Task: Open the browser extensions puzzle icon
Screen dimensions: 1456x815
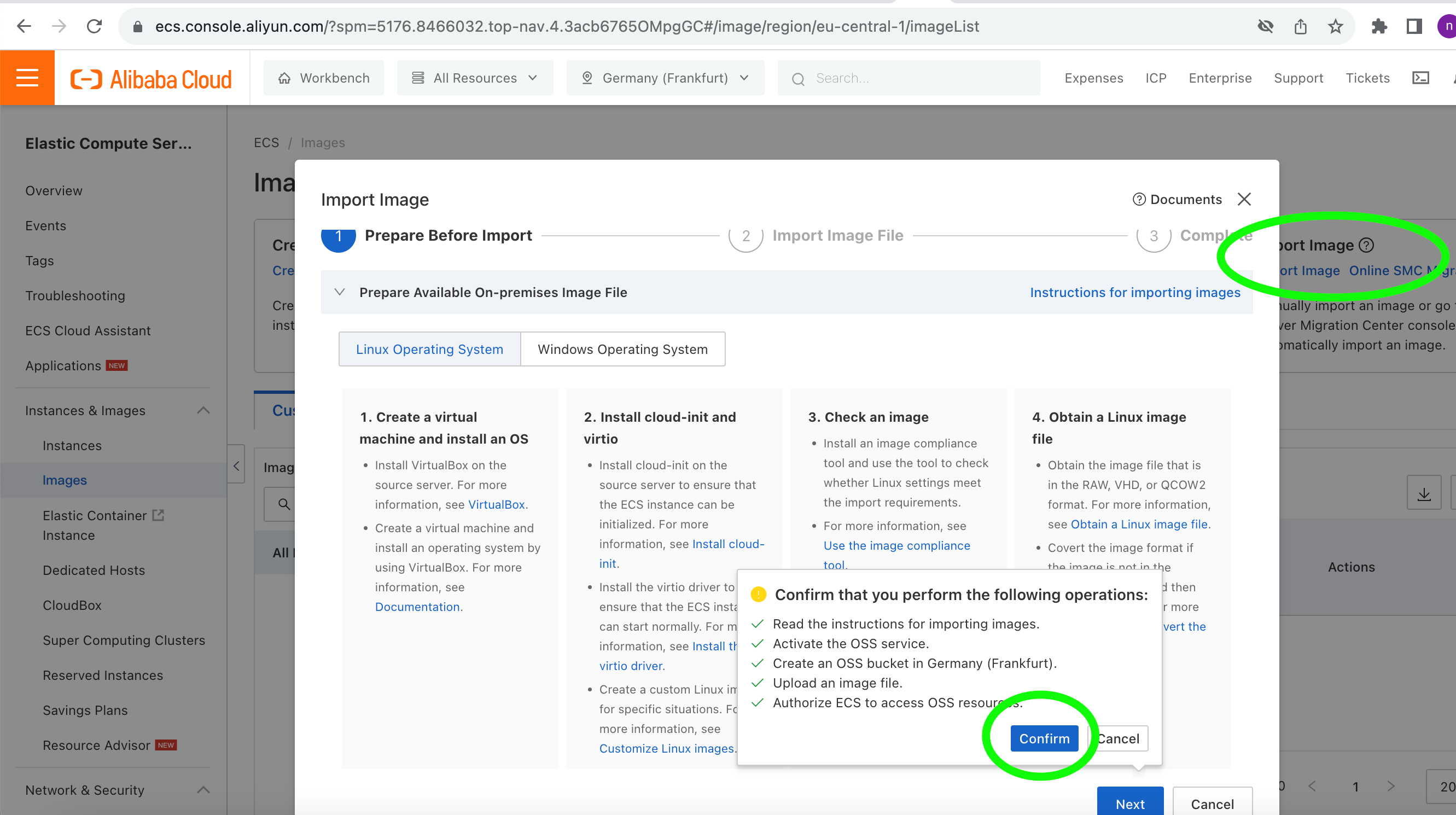Action: pos(1379,27)
